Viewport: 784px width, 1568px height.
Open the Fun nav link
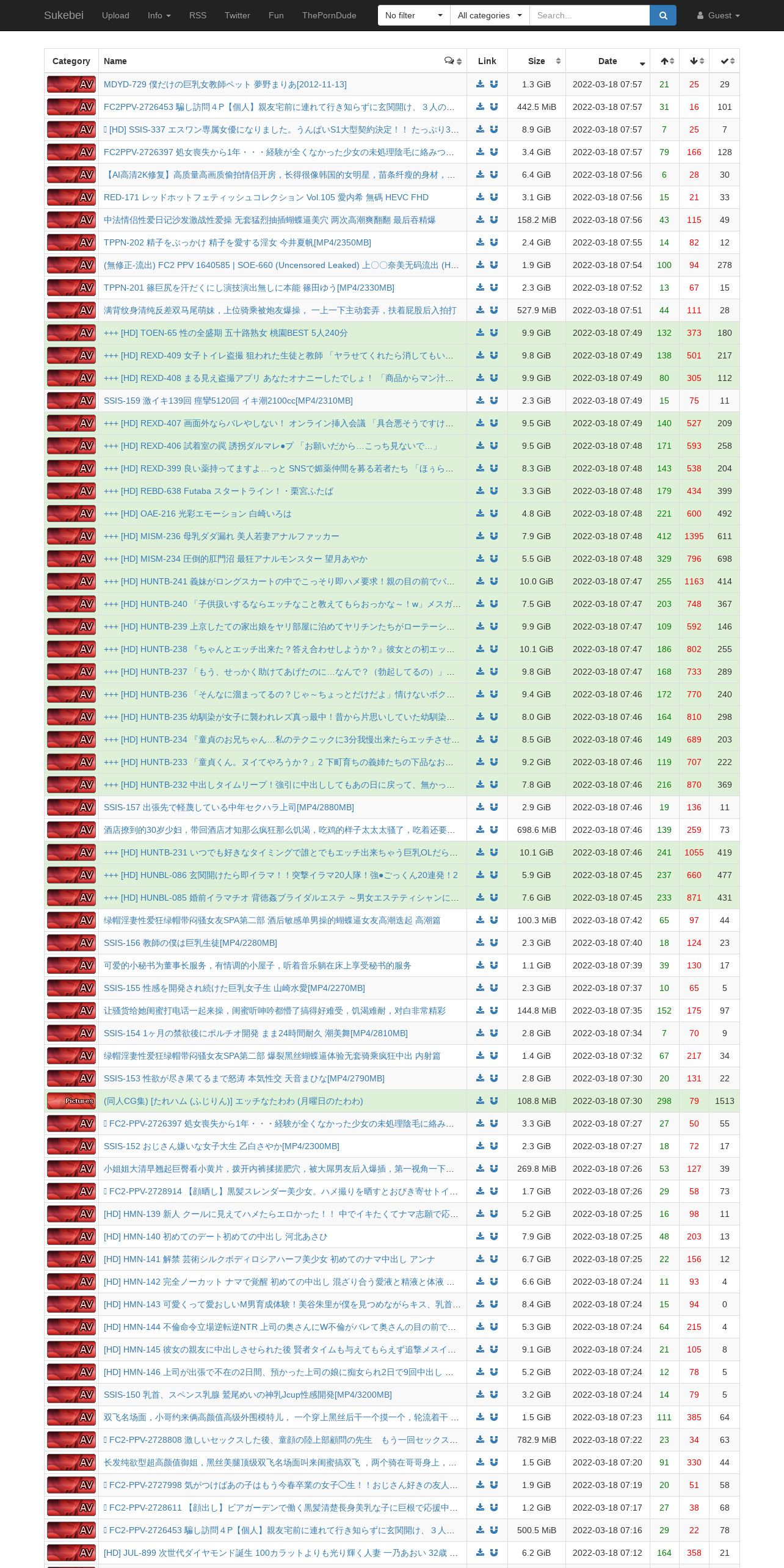[x=276, y=15]
